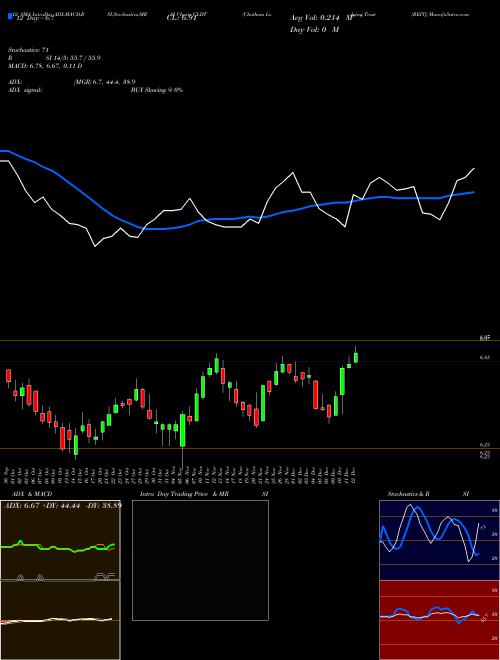Click the 6.23 price level label

pos(484,444)
